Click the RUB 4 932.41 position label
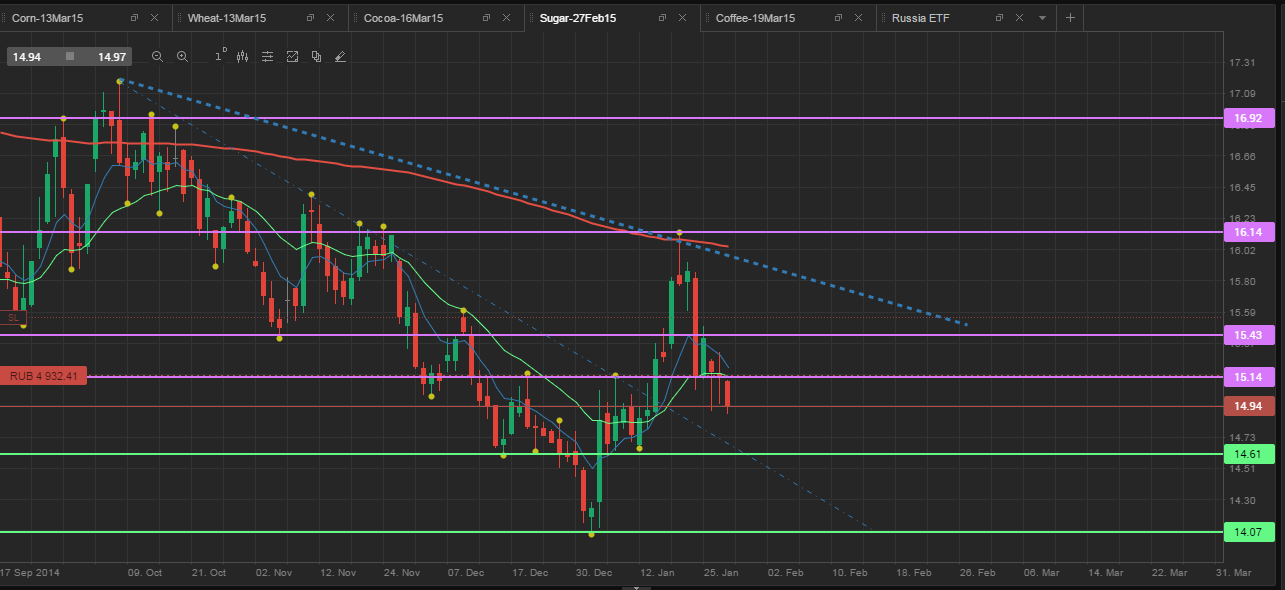 click(x=45, y=376)
